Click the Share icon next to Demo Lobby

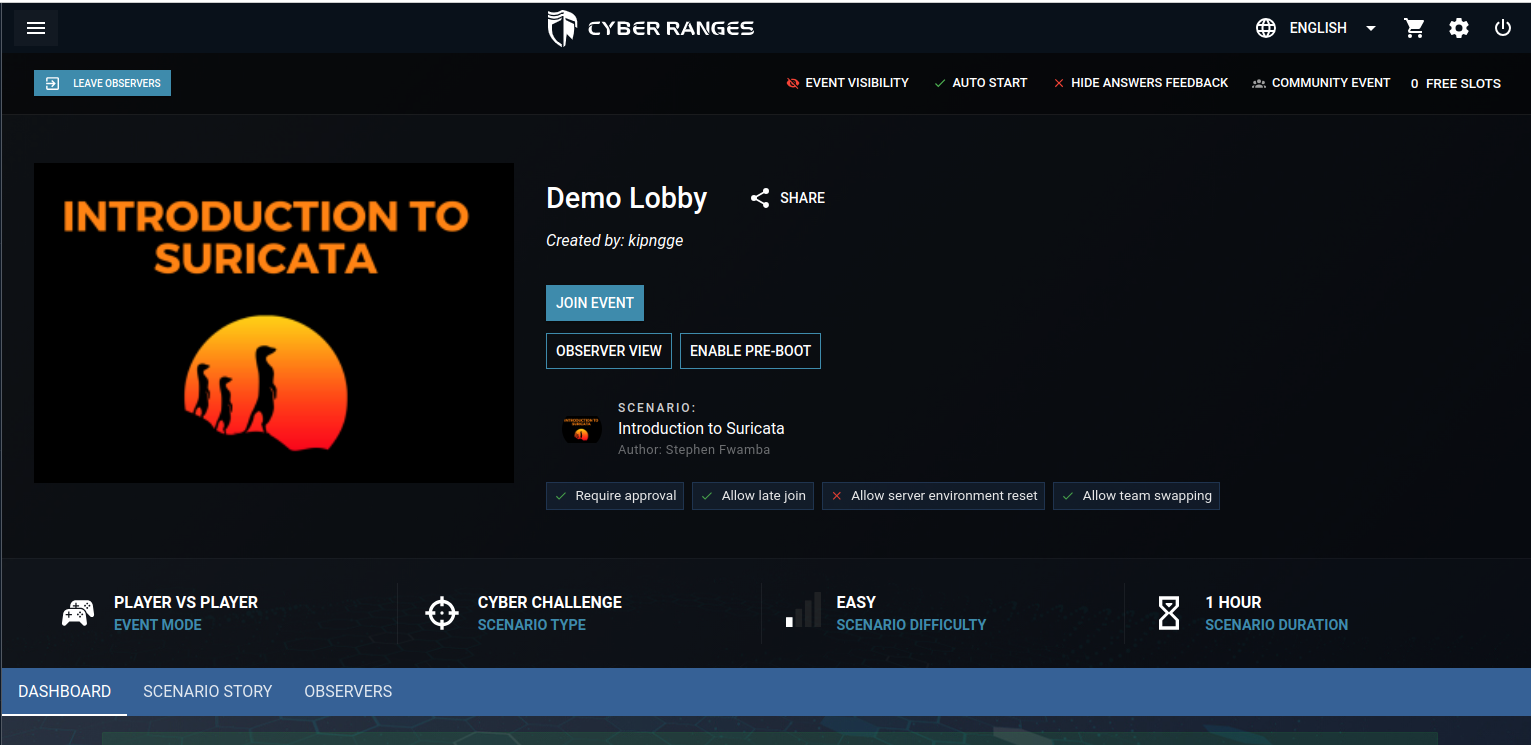coord(760,197)
